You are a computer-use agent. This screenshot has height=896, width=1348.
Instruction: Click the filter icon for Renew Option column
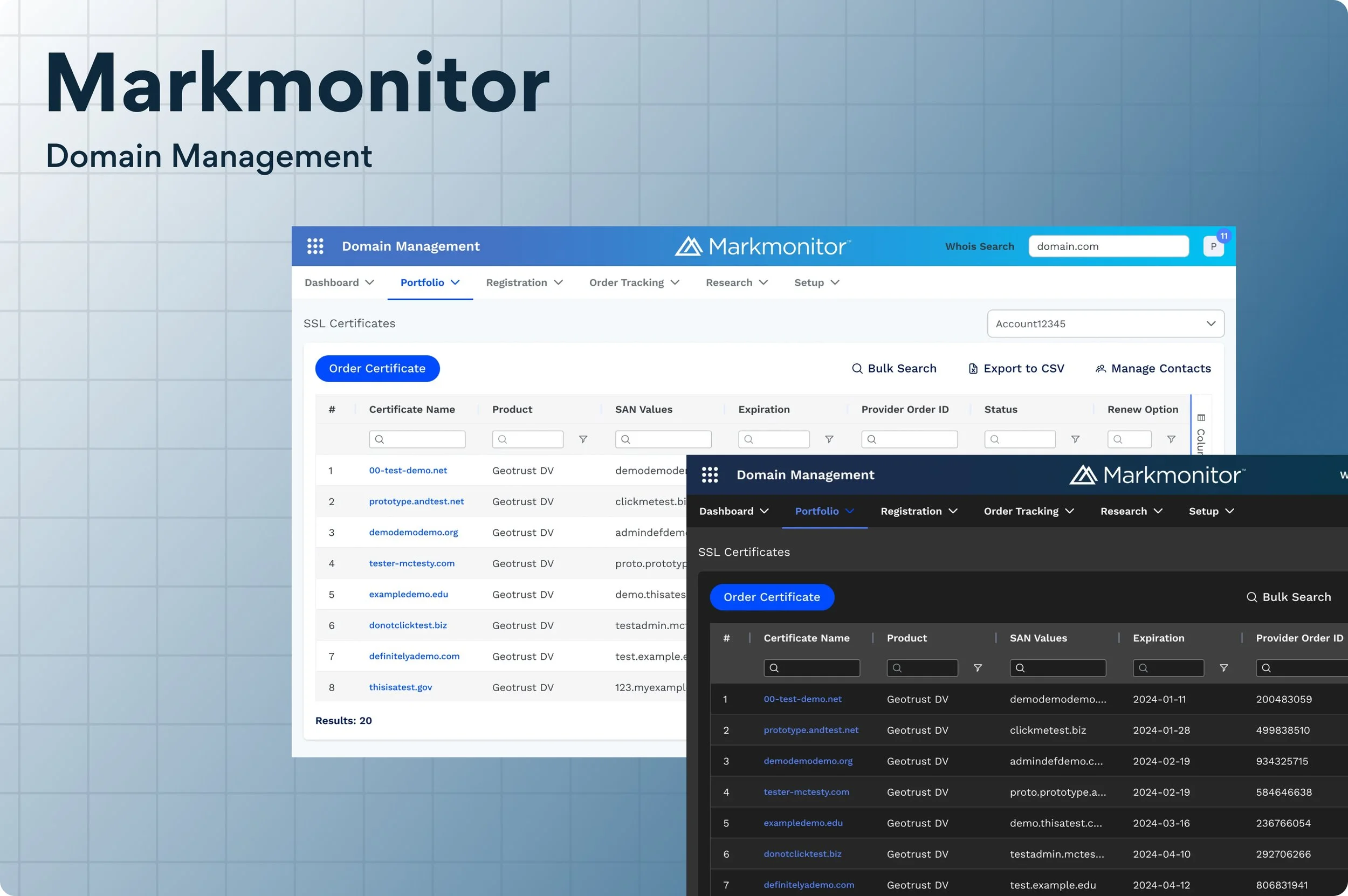click(x=1171, y=439)
